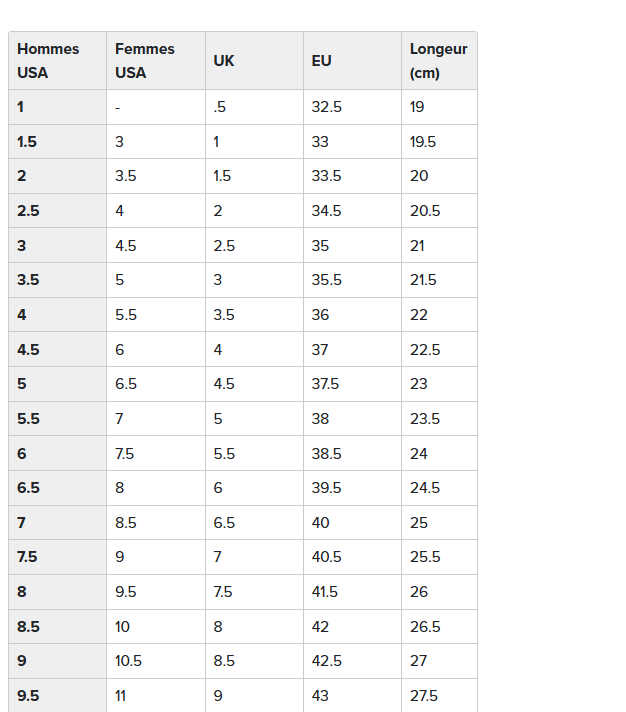This screenshot has height=712, width=626.
Task: Select the "EU" column header
Action: 322,61
